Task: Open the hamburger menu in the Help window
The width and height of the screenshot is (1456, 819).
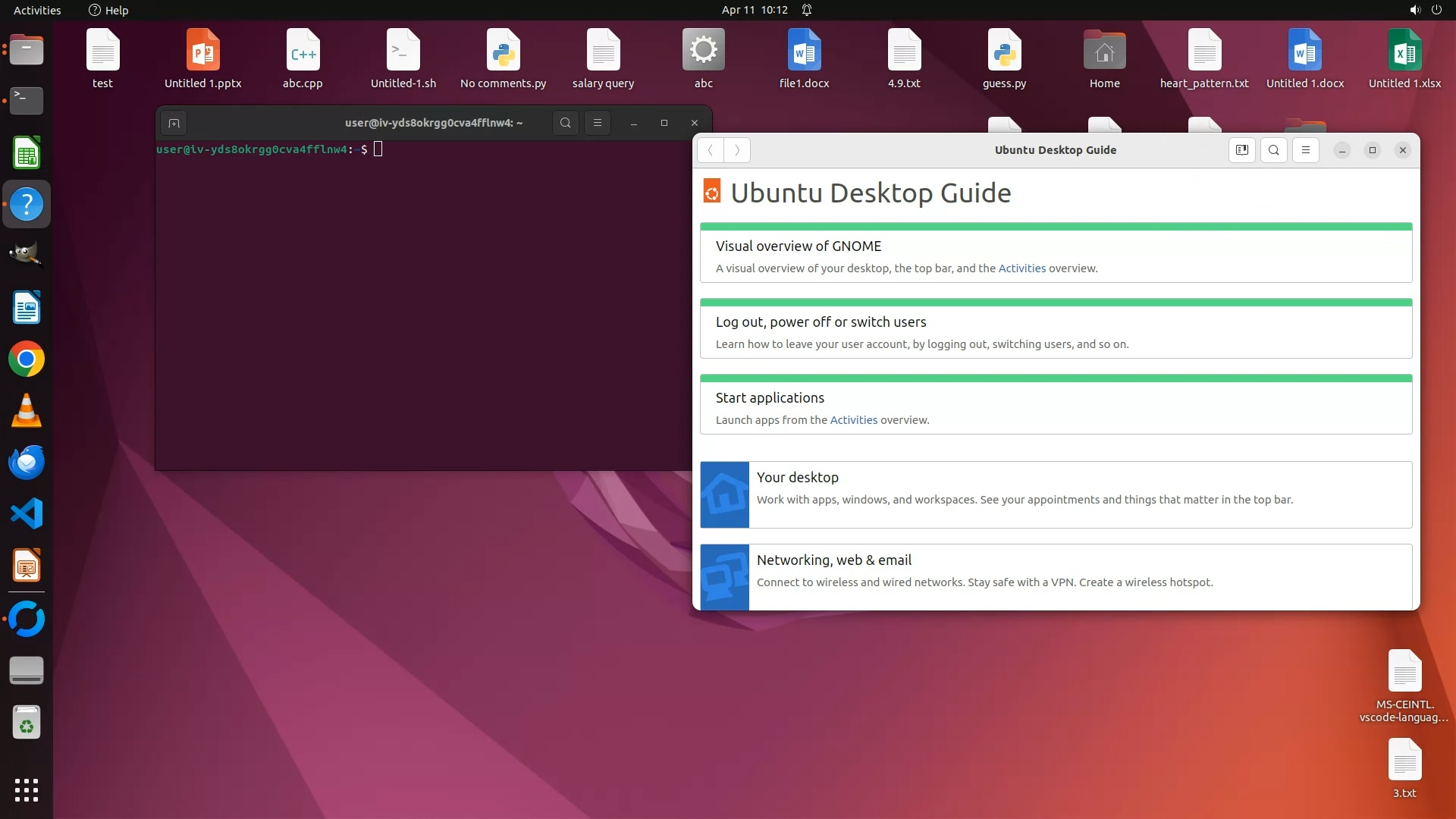Action: [x=1306, y=150]
